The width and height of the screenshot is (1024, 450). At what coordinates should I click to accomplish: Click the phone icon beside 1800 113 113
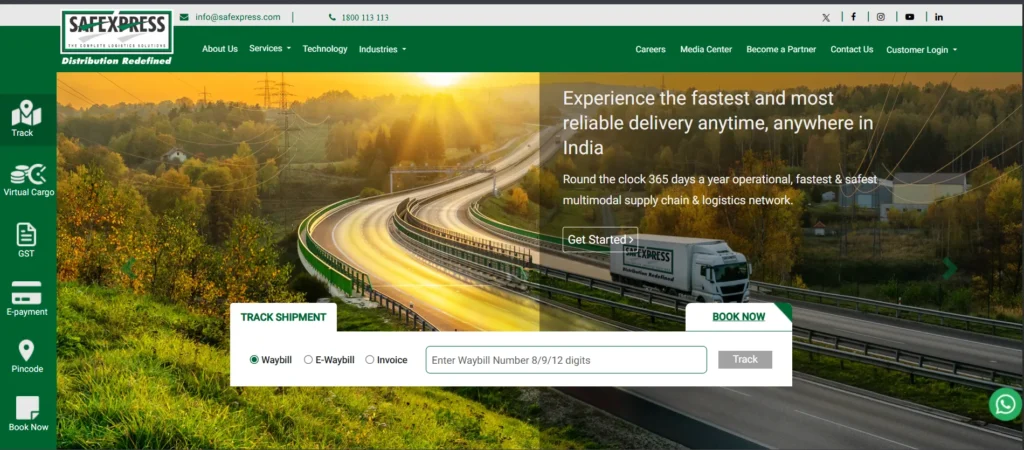(x=332, y=18)
